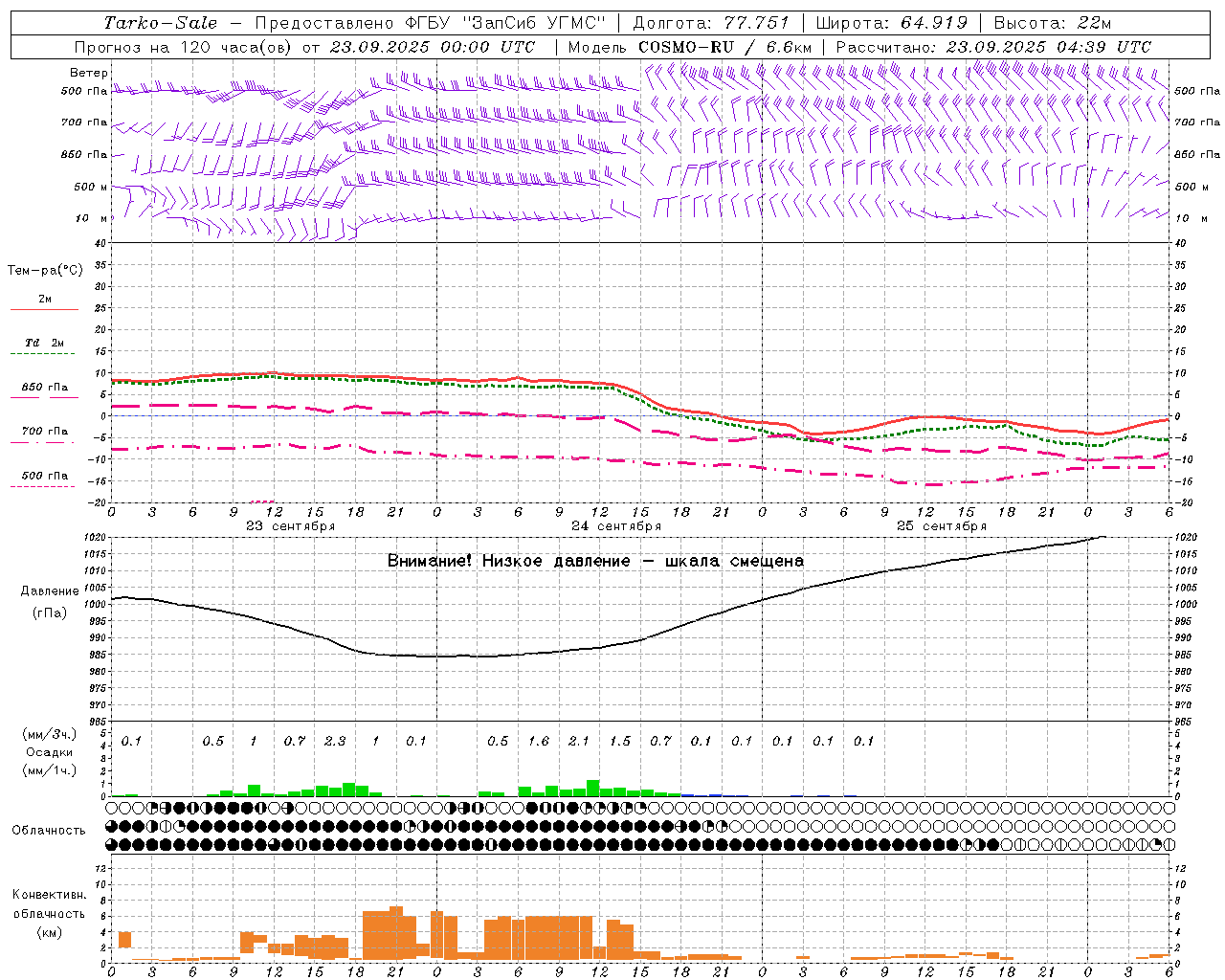Click the '(мм/1ч.)' precipitation unit label
This screenshot has width=1225, height=980.
[x=50, y=770]
